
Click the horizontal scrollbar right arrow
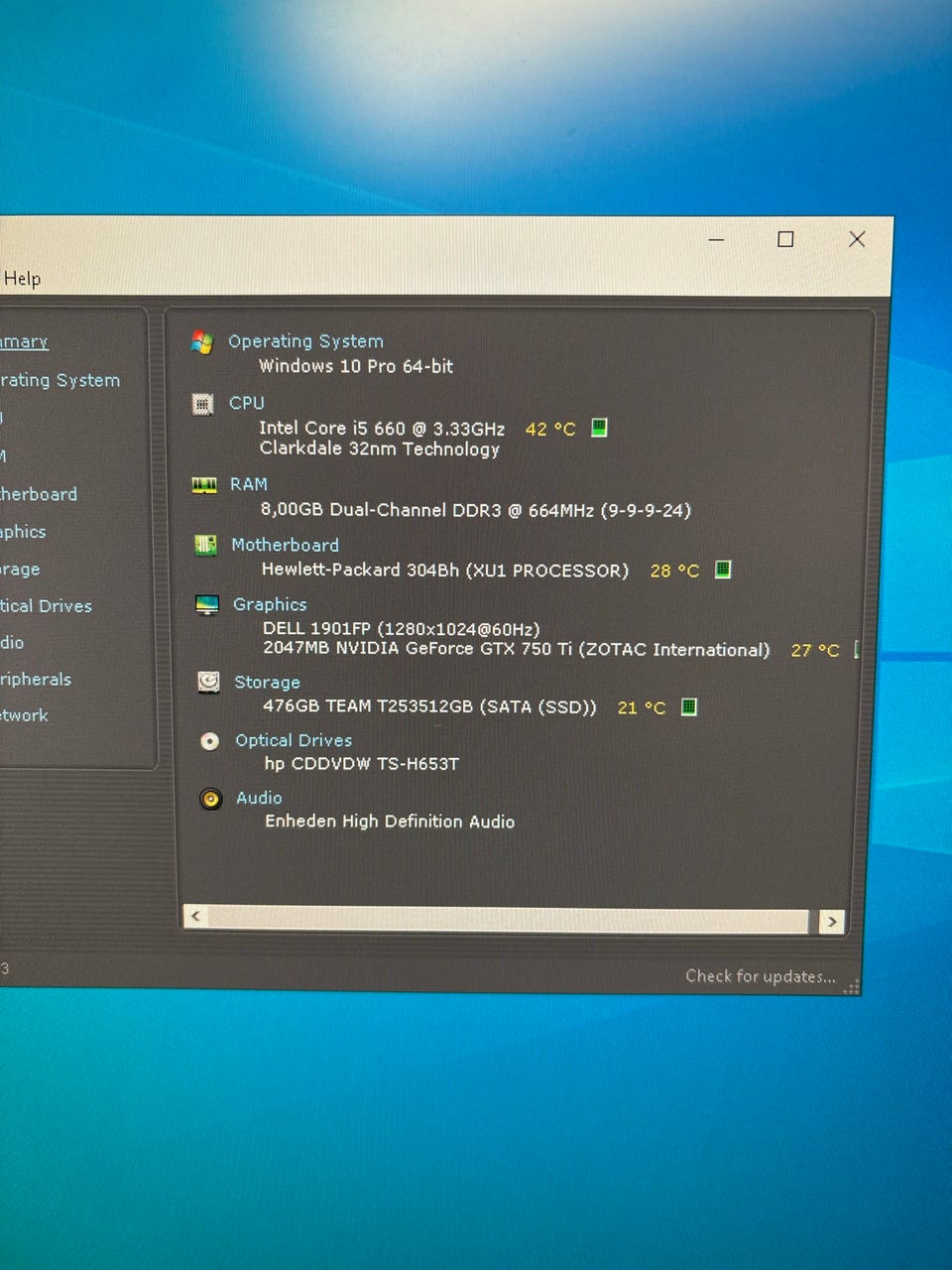pyautogui.click(x=832, y=922)
